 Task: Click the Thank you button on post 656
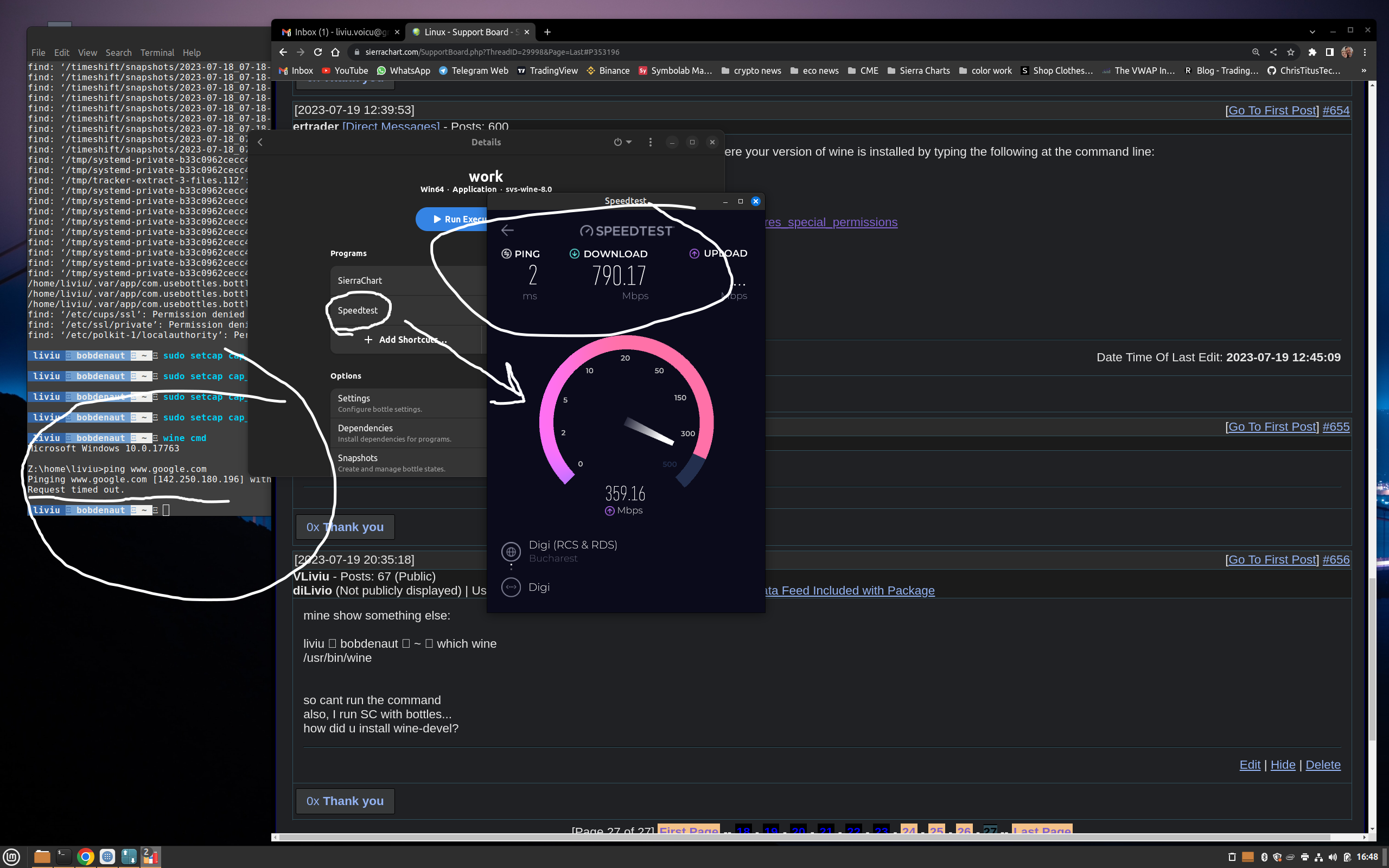(345, 801)
